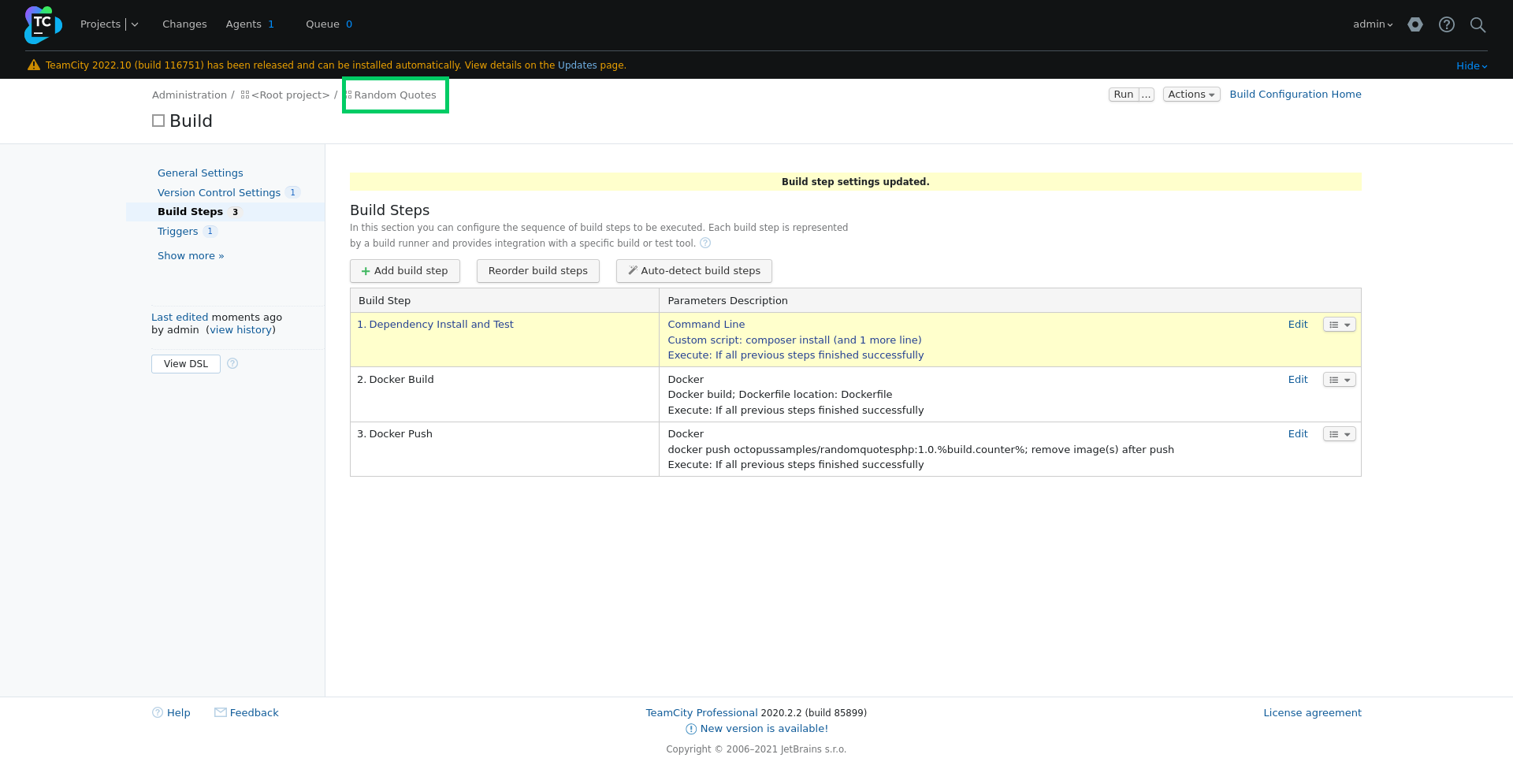Click the help icon after Build Steps description
Image resolution: width=1513 pixels, height=784 pixels.
pos(705,243)
